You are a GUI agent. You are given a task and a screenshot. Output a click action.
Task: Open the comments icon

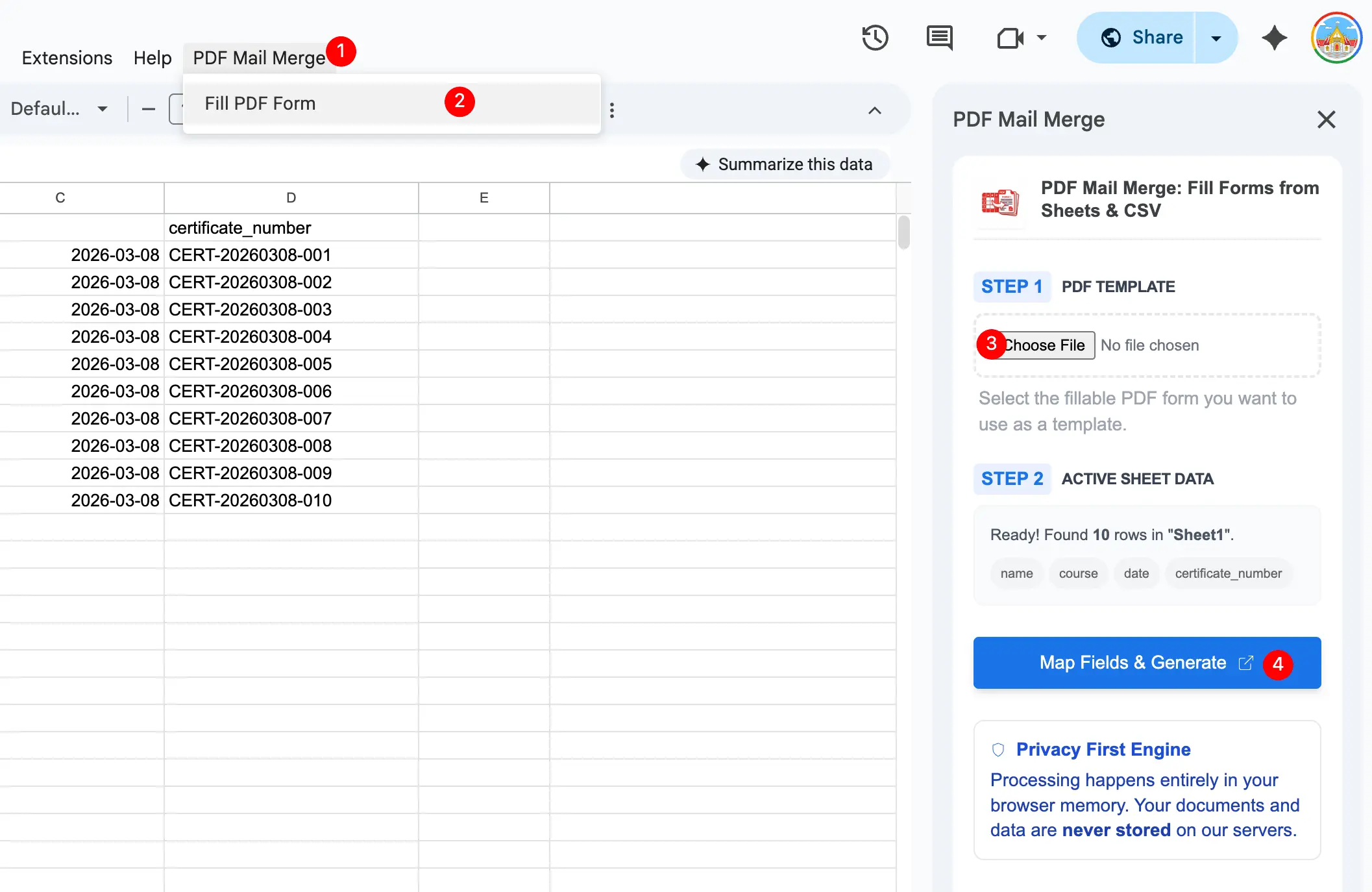939,38
